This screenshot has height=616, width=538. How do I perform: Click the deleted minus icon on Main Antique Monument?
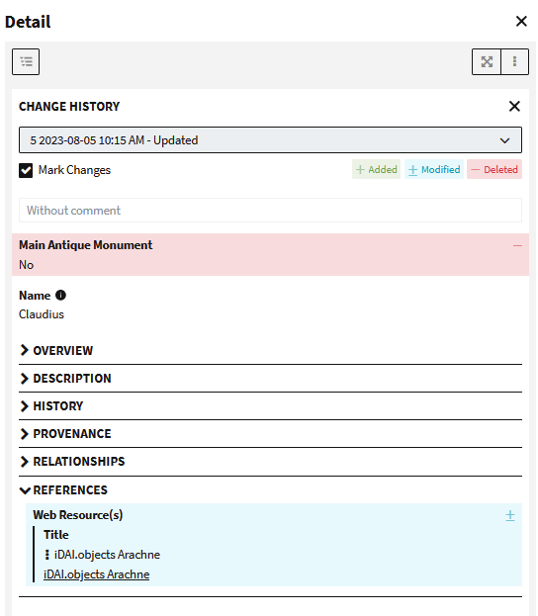coord(517,246)
